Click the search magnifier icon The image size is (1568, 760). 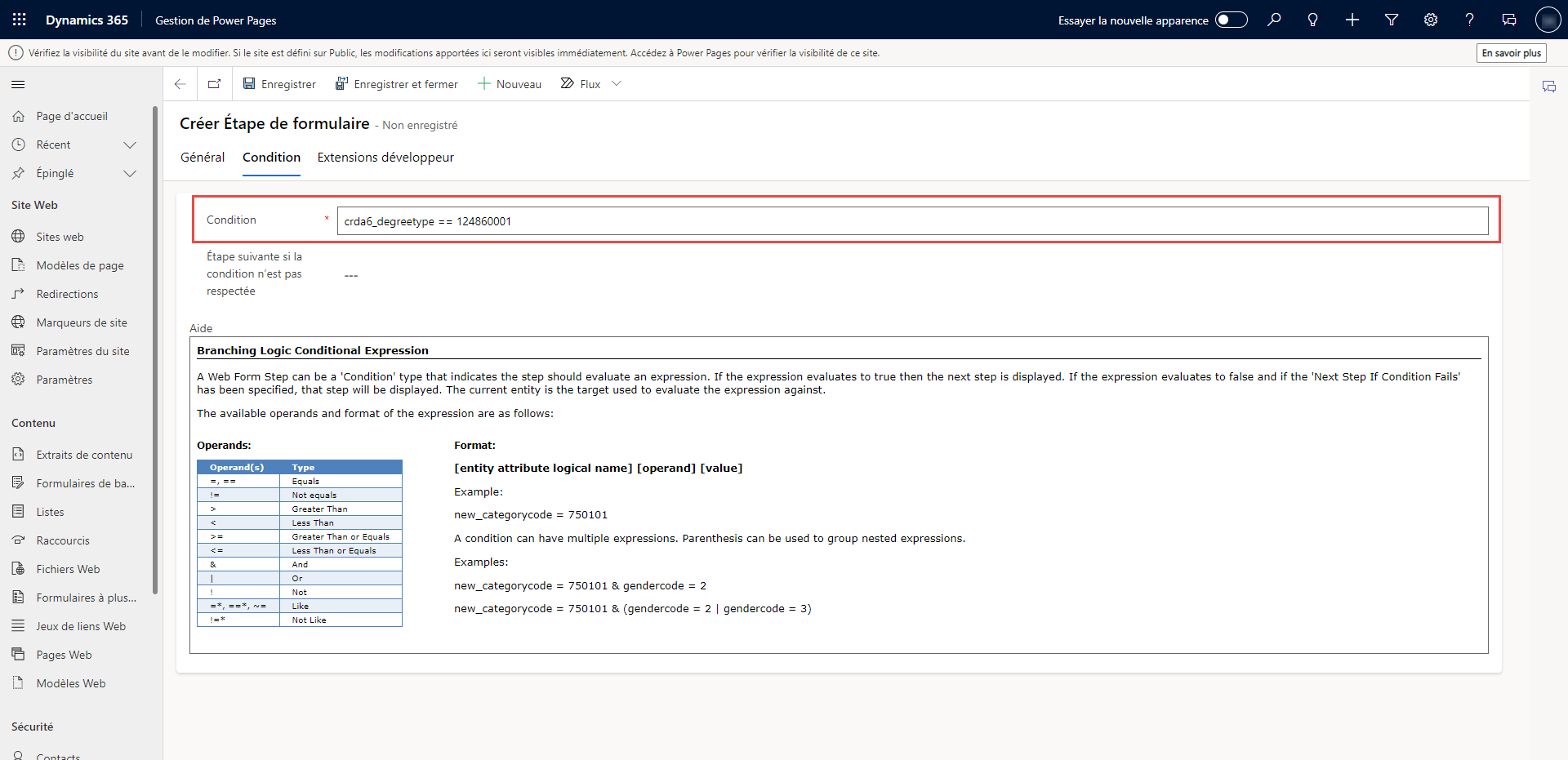pyautogui.click(x=1274, y=20)
